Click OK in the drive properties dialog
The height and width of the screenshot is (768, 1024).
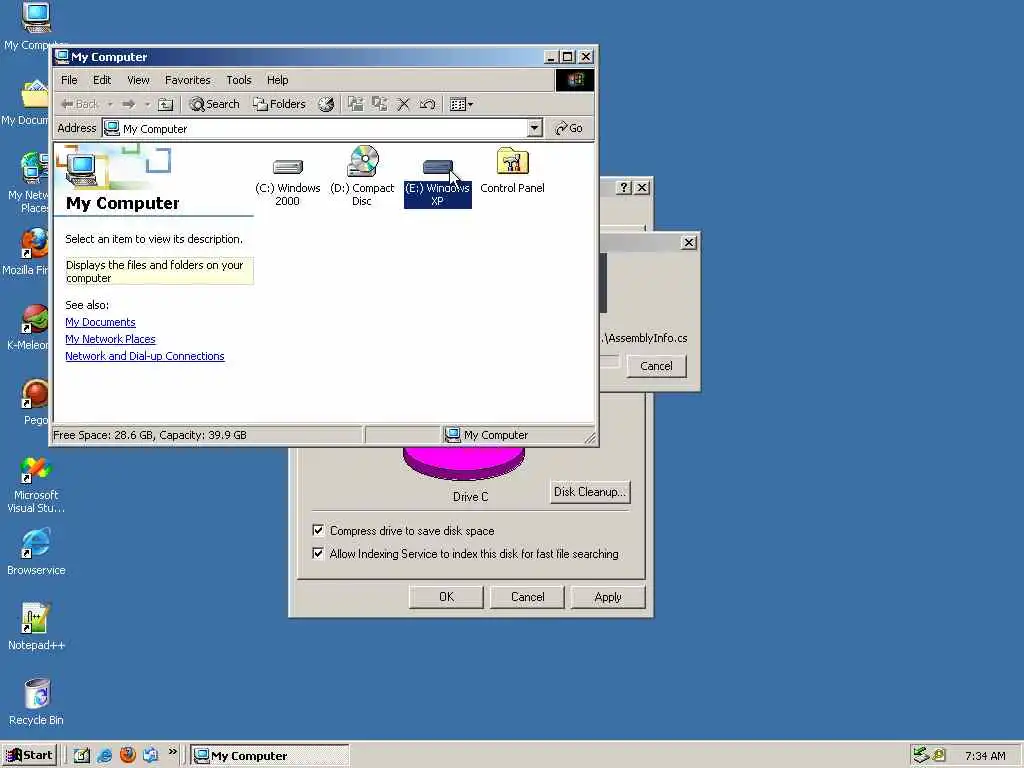(x=446, y=597)
